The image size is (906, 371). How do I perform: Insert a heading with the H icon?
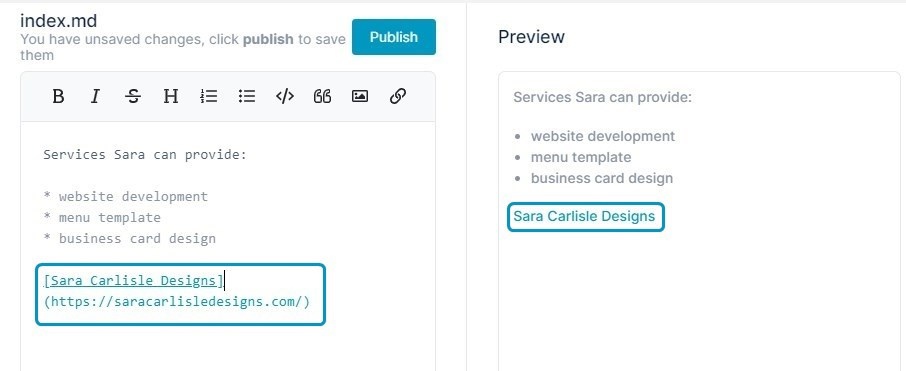coord(170,96)
